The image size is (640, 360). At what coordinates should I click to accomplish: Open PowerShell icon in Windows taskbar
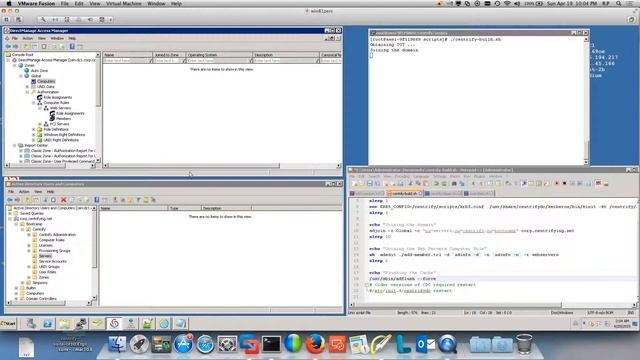[47, 324]
